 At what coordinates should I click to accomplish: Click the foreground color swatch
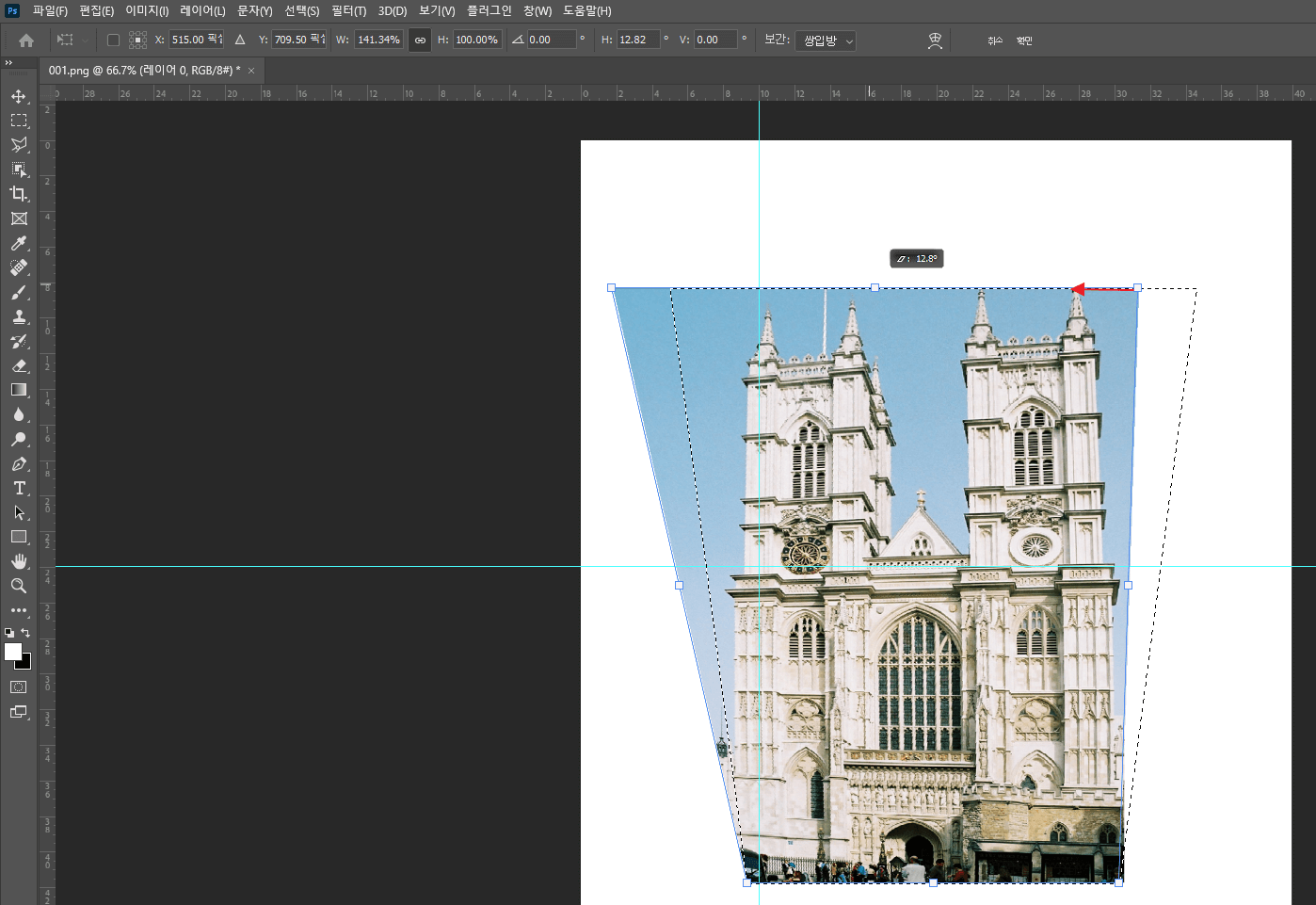point(12,652)
